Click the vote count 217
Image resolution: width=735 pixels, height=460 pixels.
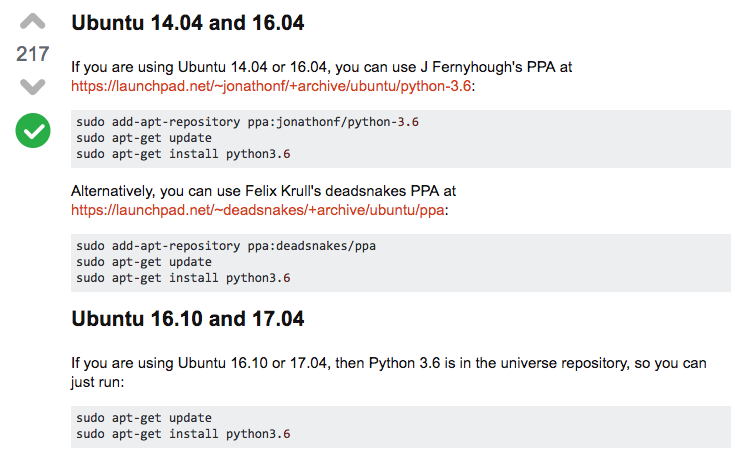pyautogui.click(x=32, y=54)
